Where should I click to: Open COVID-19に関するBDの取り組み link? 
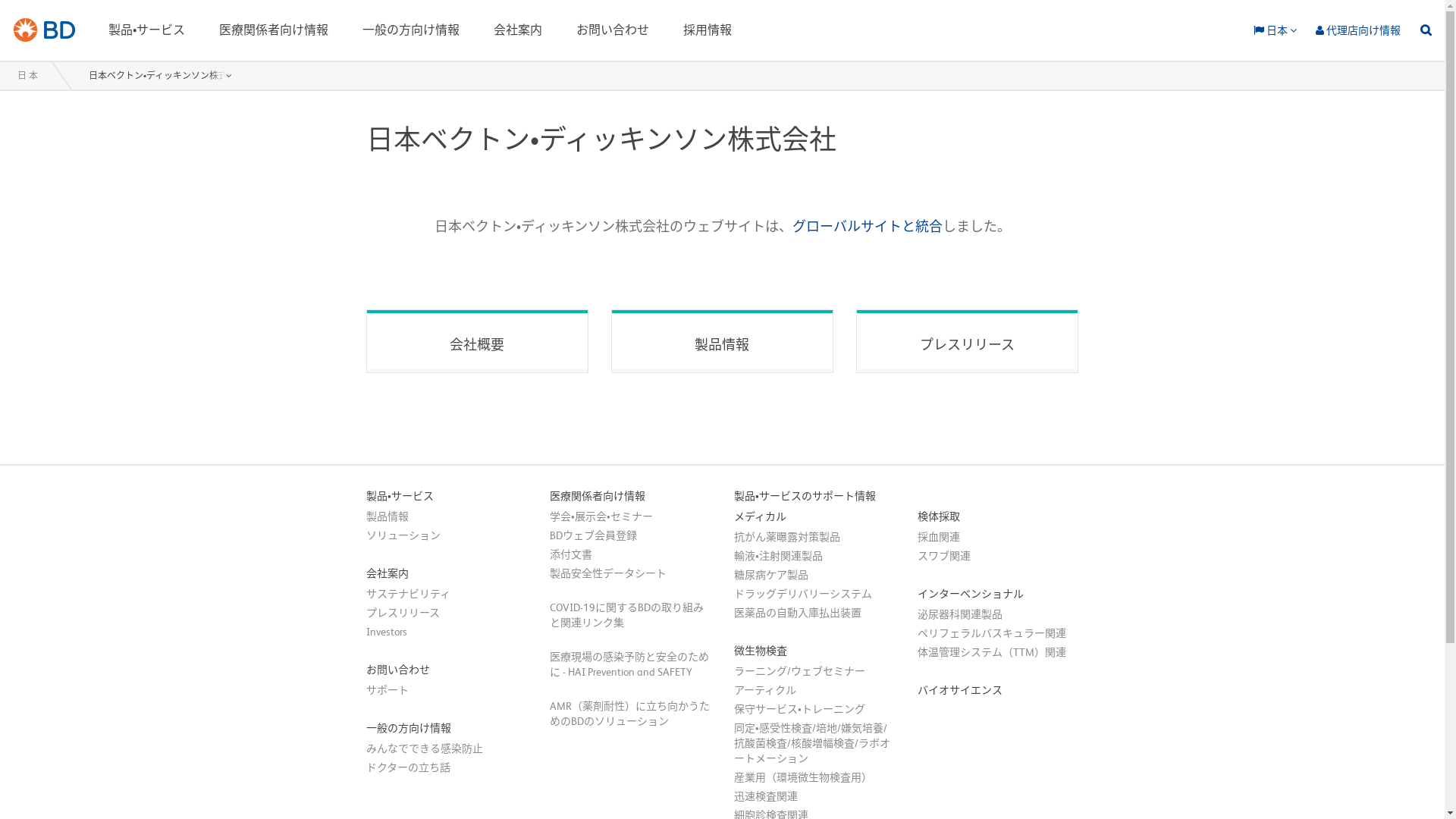point(626,615)
